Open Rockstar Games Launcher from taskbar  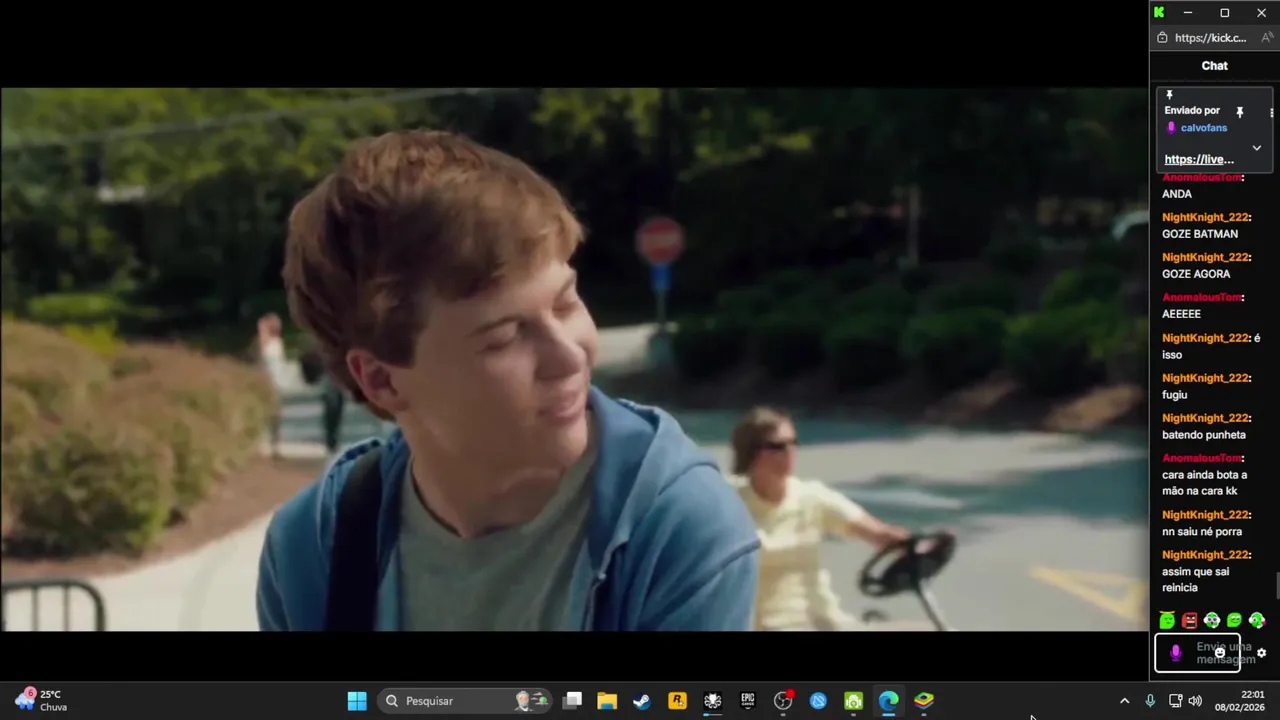(677, 701)
